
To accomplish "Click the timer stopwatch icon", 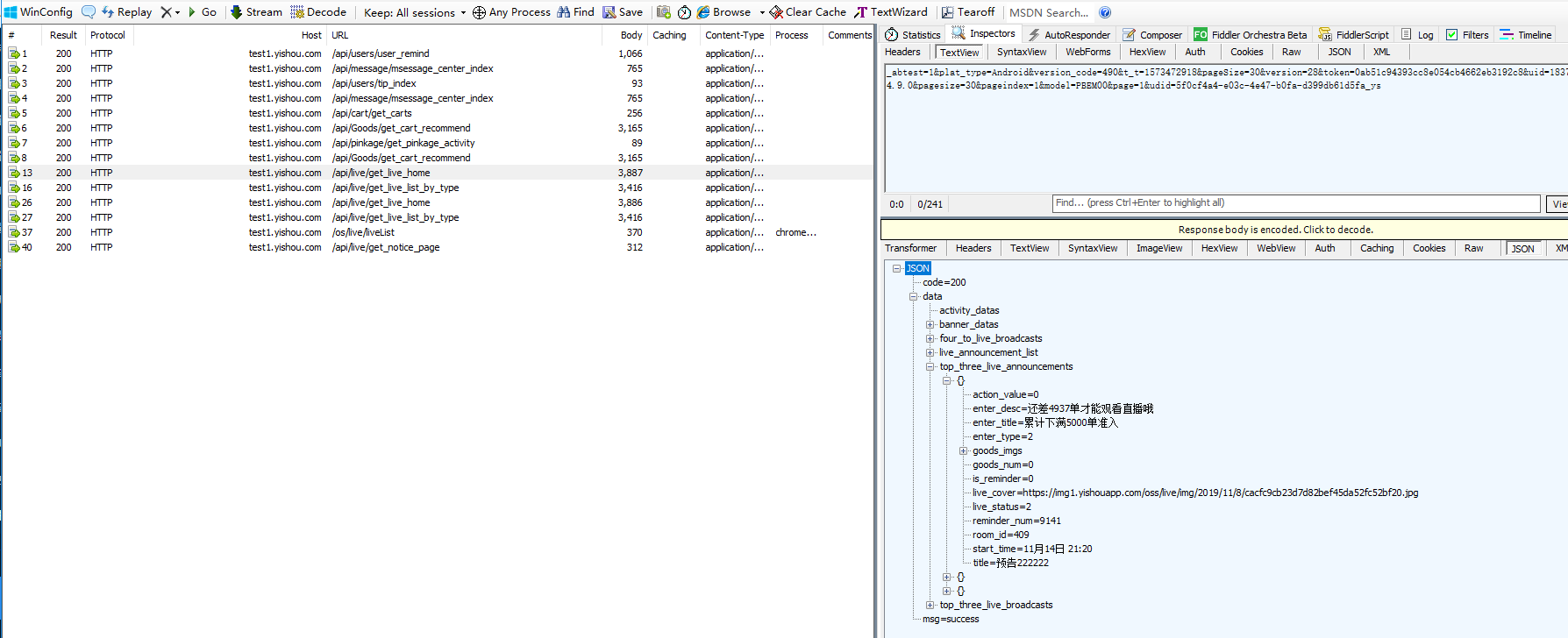I will click(684, 12).
